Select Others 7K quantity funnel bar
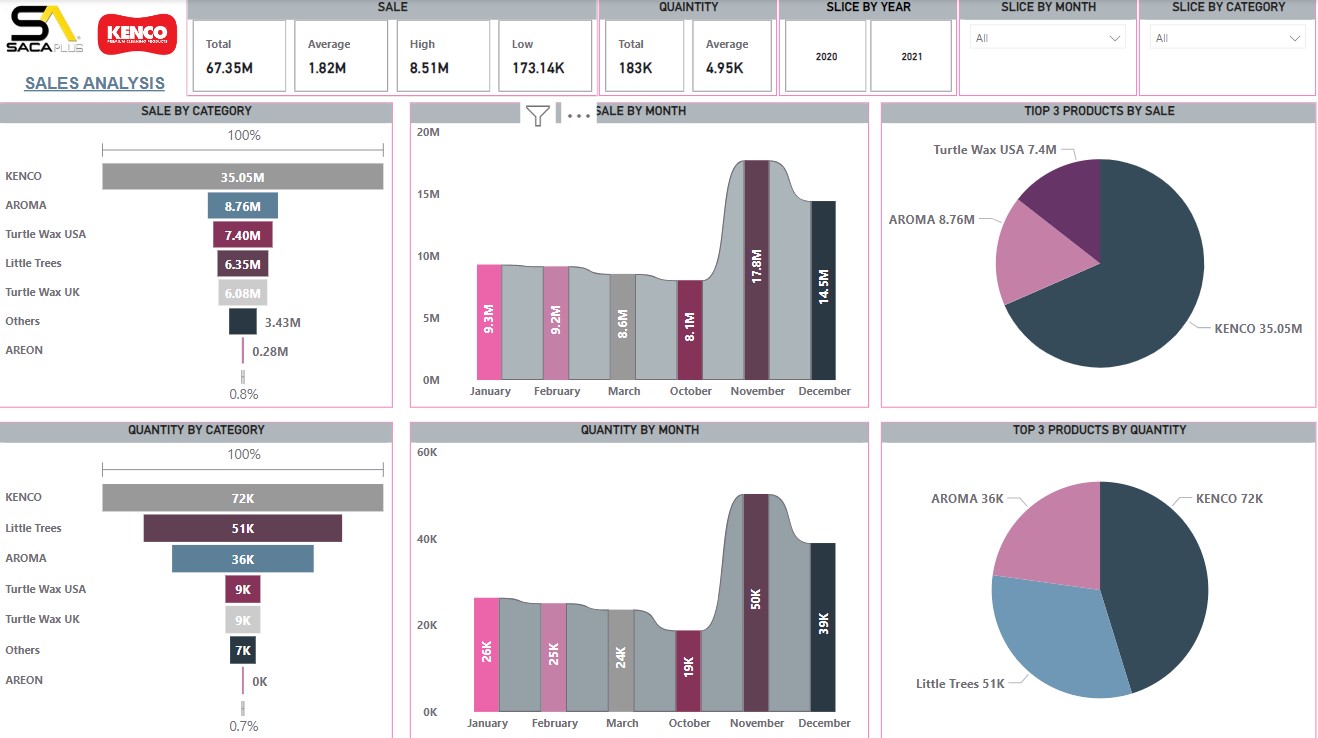The width and height of the screenshot is (1318, 738). click(243, 650)
